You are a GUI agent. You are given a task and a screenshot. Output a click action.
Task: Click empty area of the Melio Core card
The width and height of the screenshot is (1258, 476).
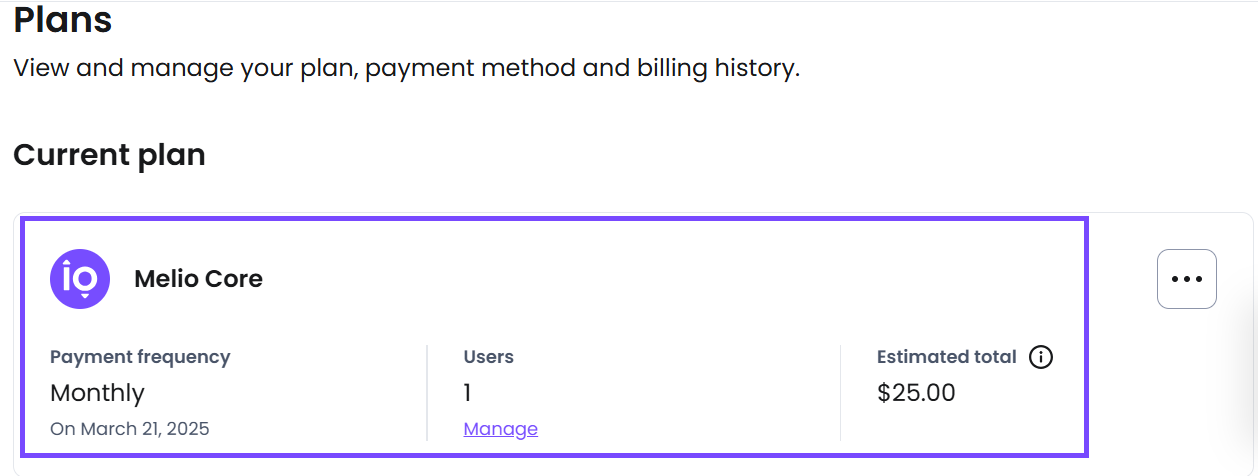660,279
